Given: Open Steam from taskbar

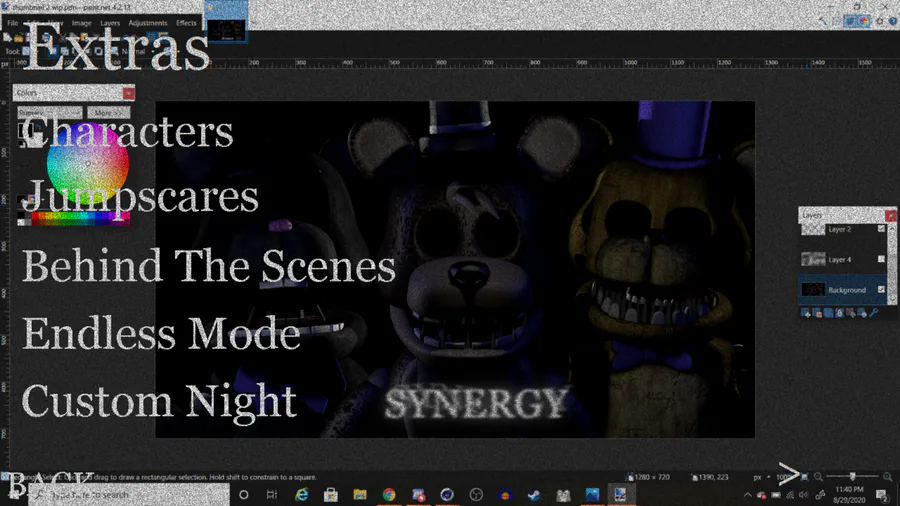Looking at the screenshot, I should point(534,495).
